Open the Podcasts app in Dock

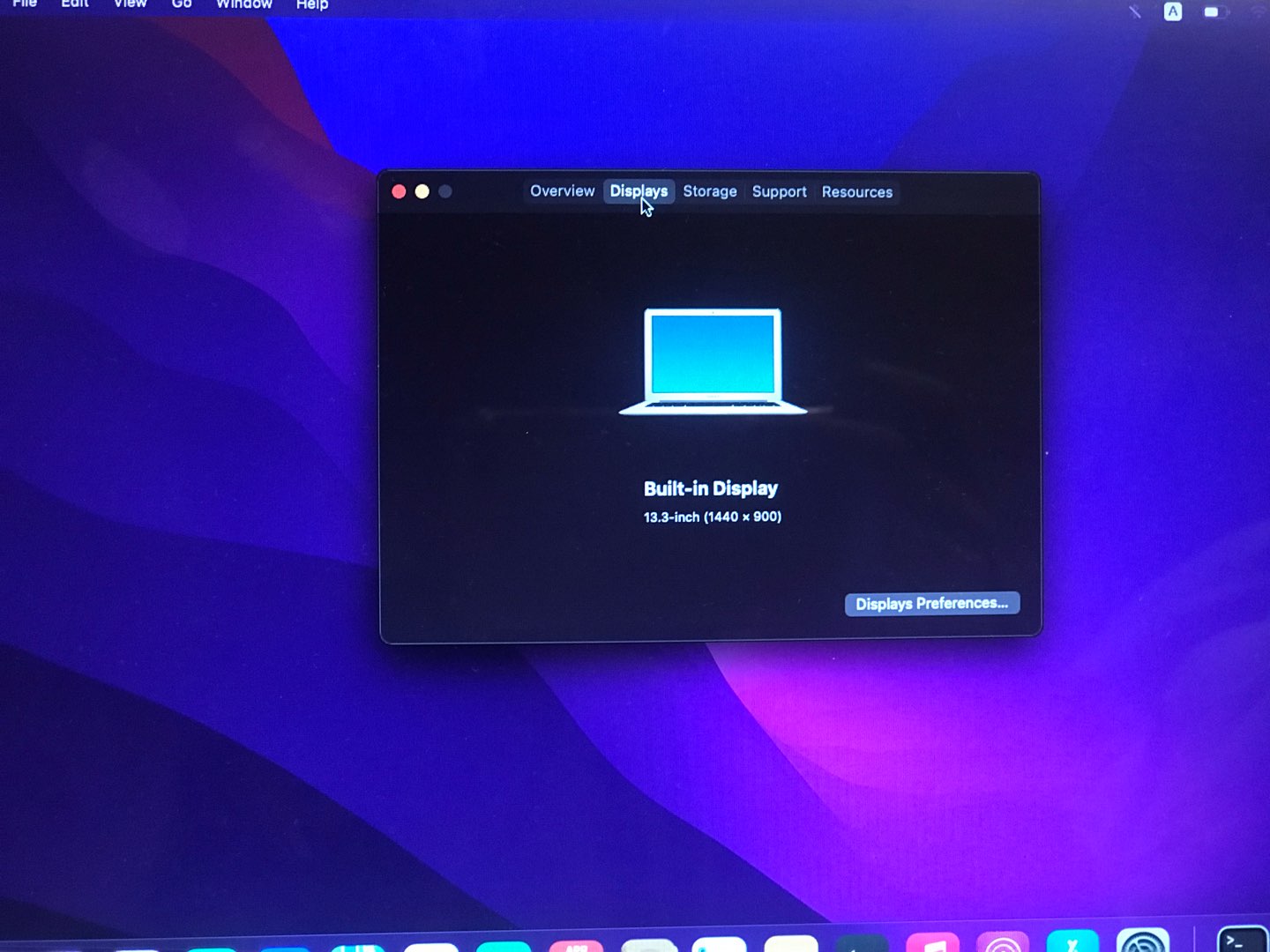pos(1003,942)
